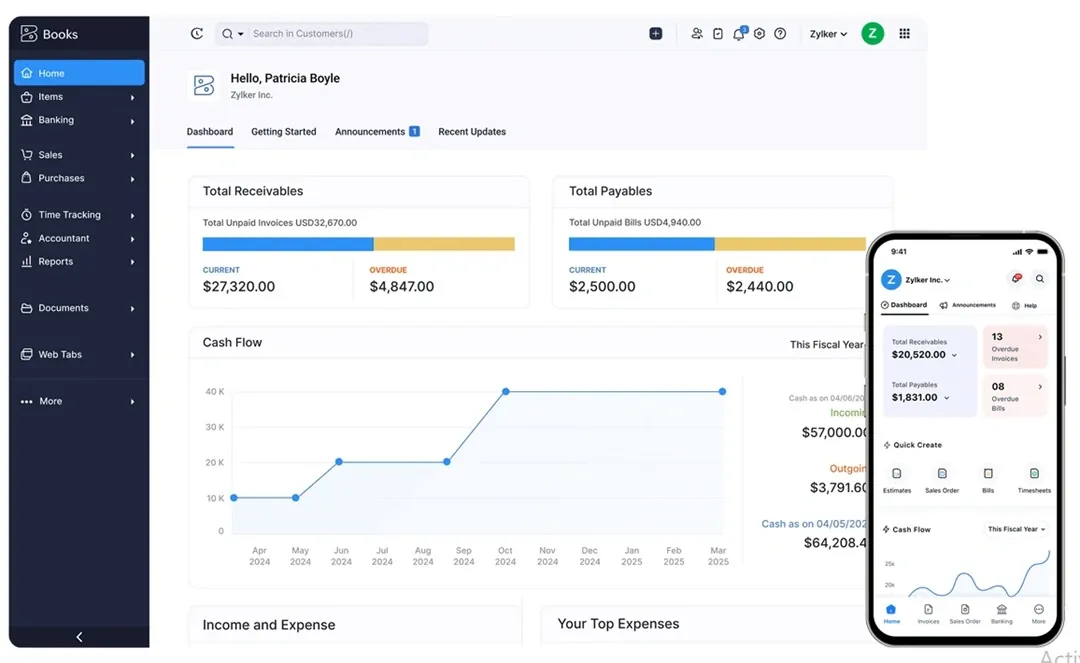Open Zylker Inc. dropdown in phone
The image size is (1080, 663).
(x=927, y=280)
